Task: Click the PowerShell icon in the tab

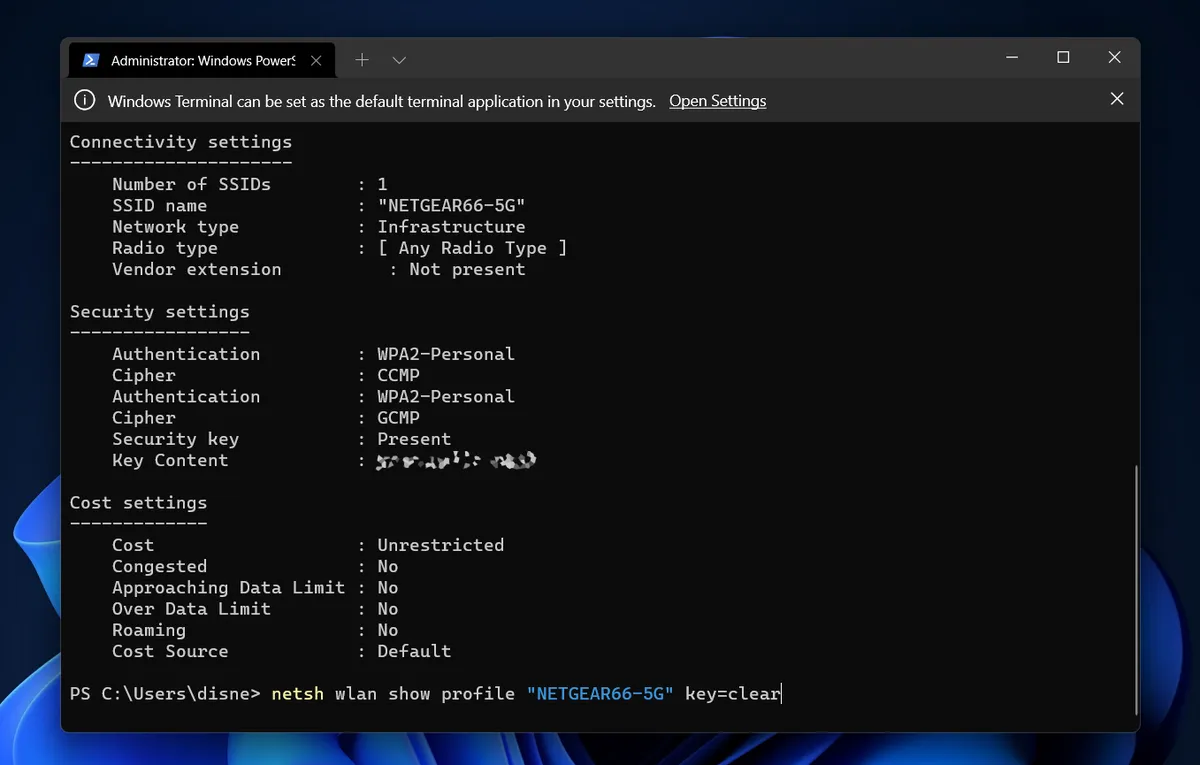Action: (x=90, y=60)
